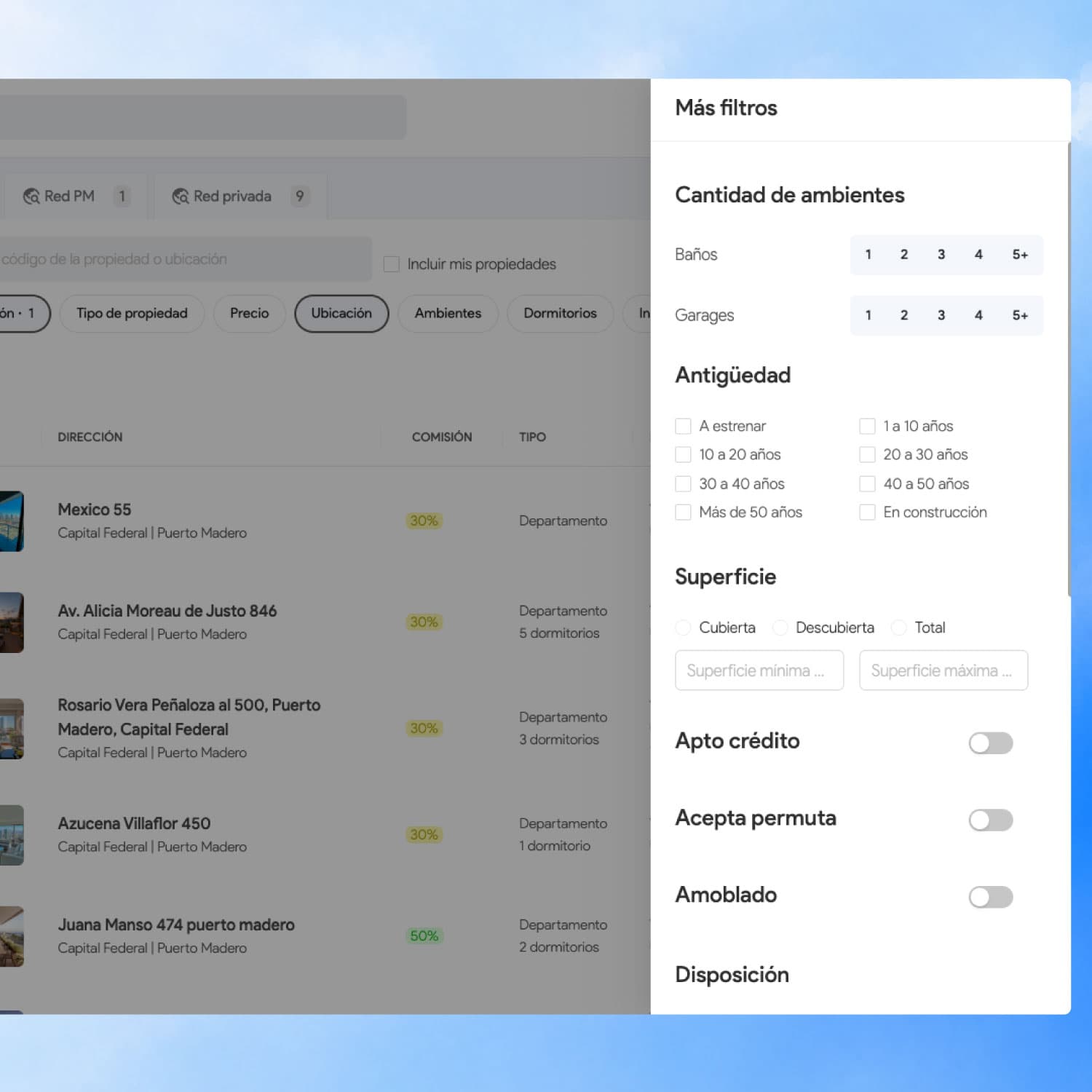The width and height of the screenshot is (1092, 1092).
Task: Expand the Precio filter dropdown
Action: point(249,313)
